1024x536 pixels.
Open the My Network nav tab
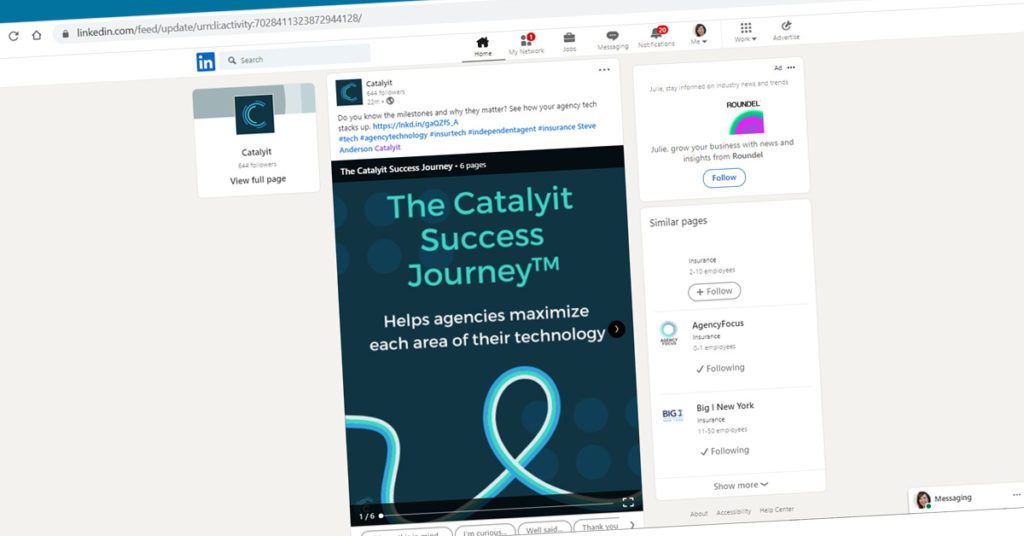pyautogui.click(x=526, y=44)
